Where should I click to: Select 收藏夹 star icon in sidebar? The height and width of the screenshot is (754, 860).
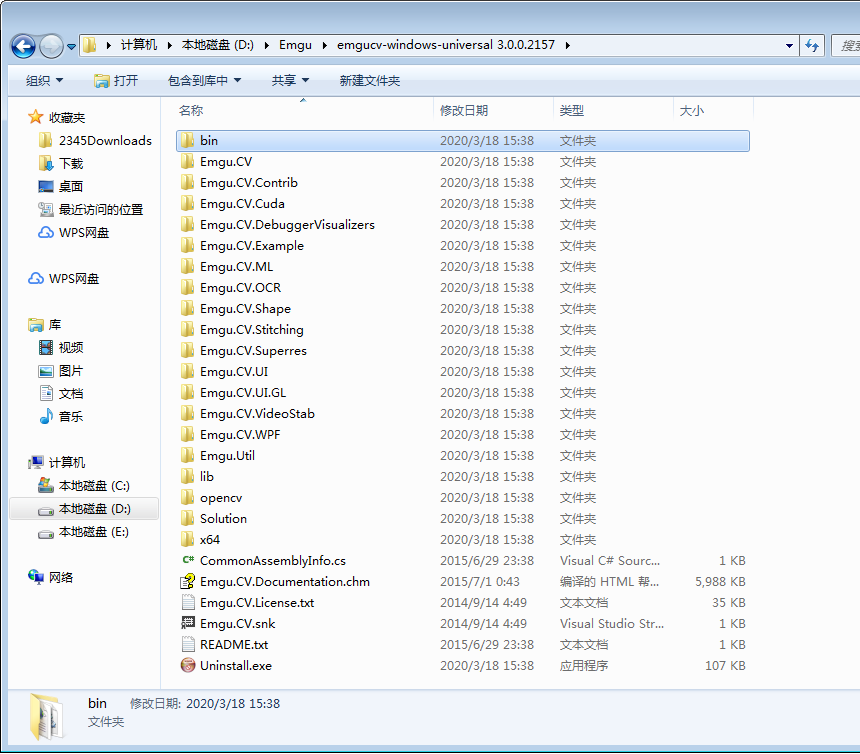(x=36, y=117)
